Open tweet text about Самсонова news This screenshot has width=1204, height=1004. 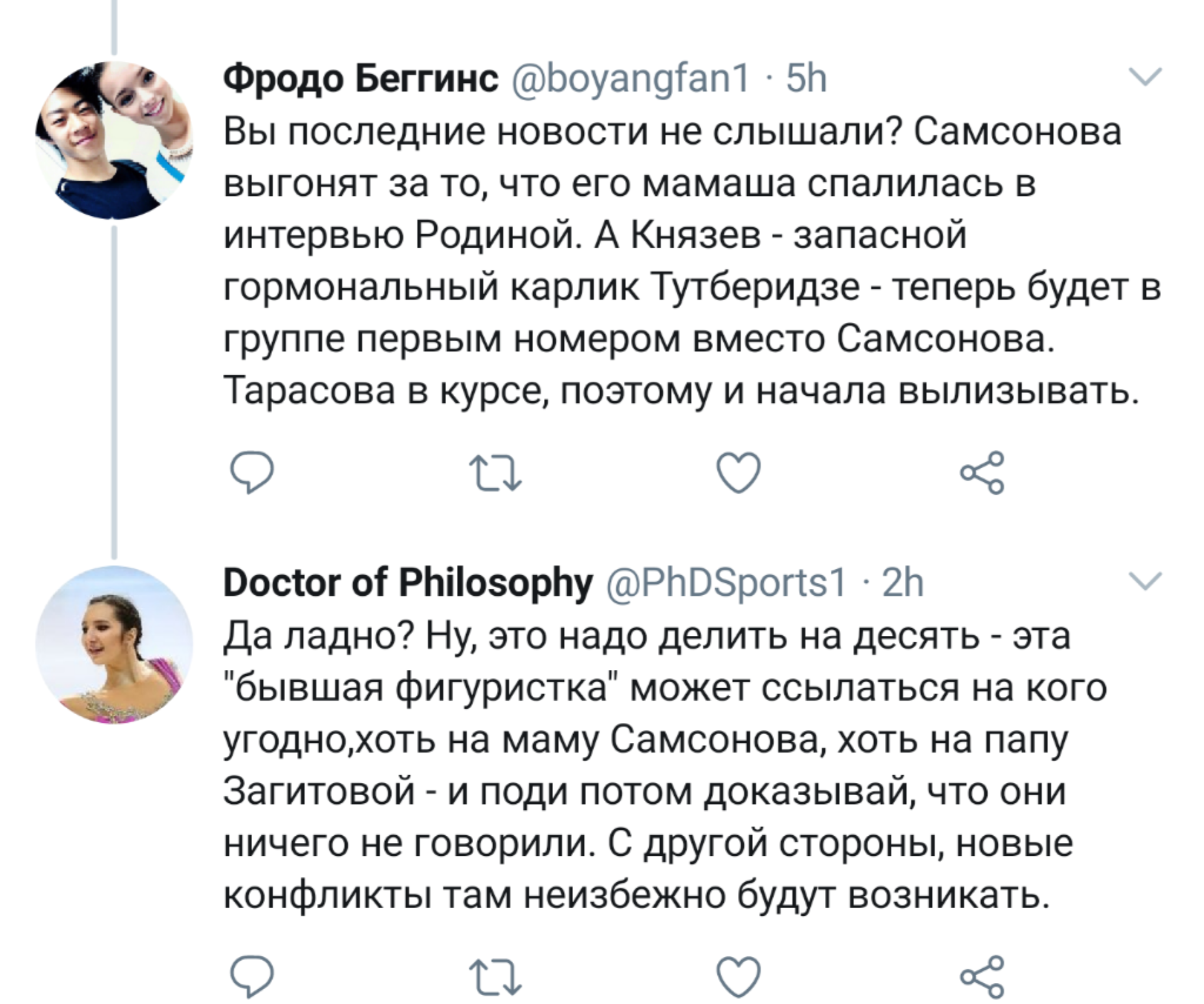[676, 262]
